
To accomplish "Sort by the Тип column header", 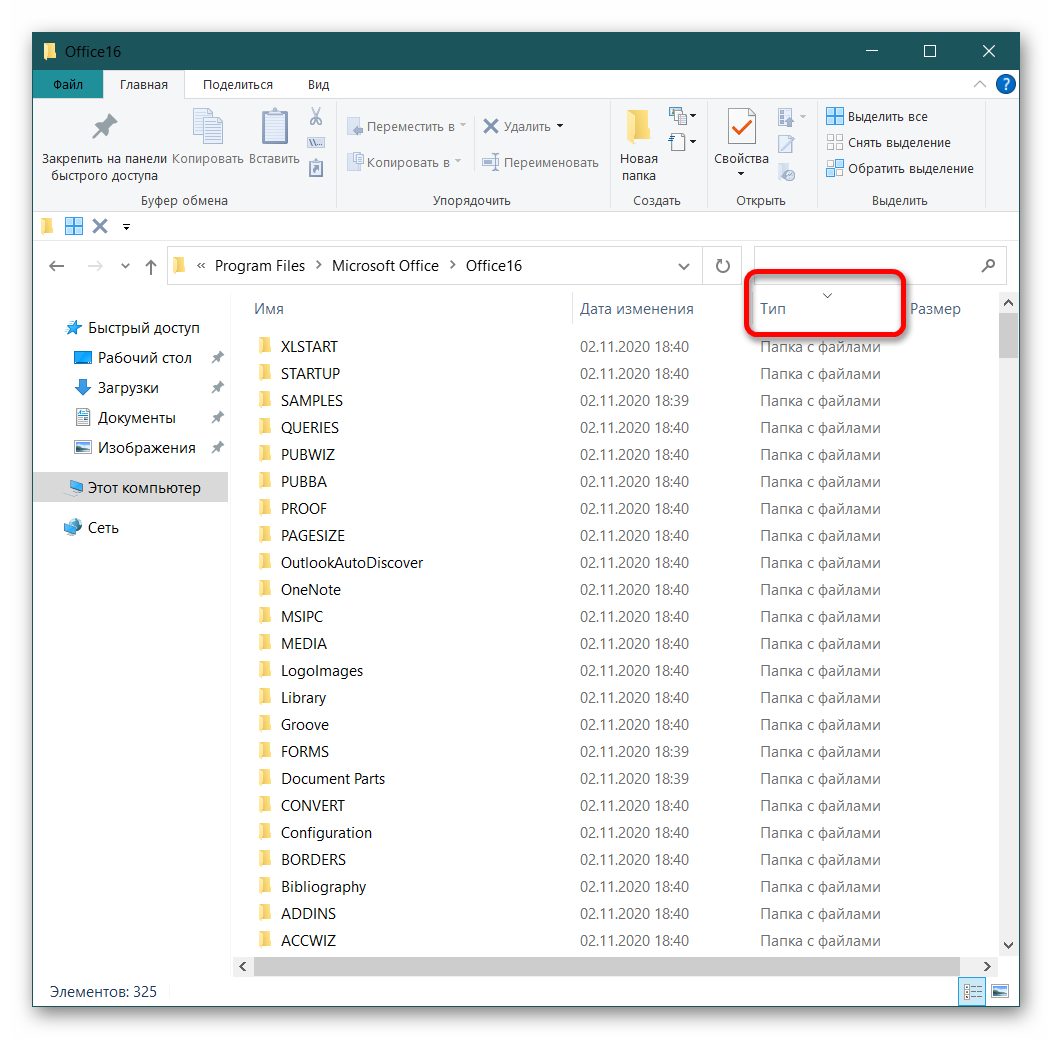I will click(773, 309).
